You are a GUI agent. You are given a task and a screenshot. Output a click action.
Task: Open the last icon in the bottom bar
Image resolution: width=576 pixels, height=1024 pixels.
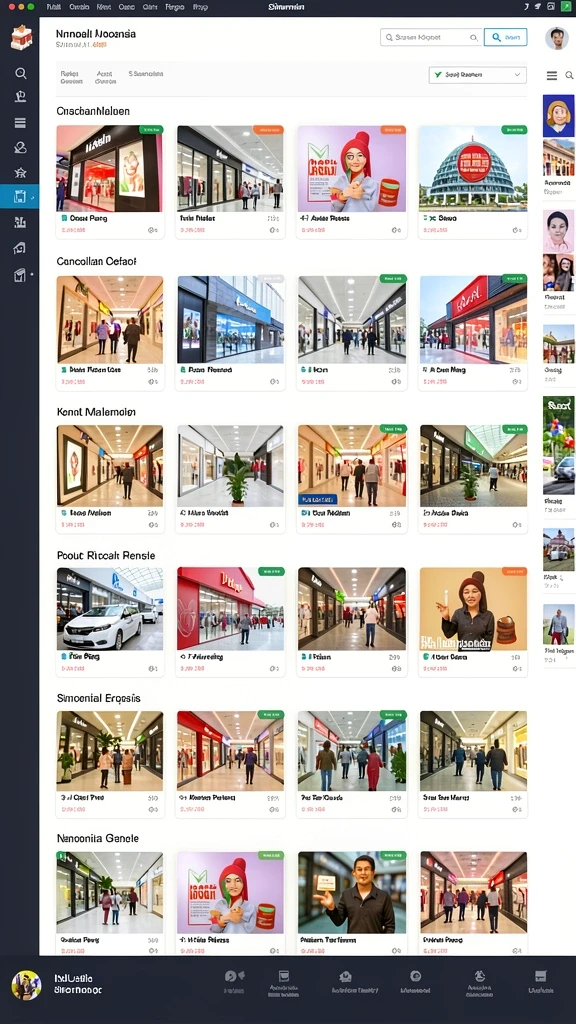point(540,976)
